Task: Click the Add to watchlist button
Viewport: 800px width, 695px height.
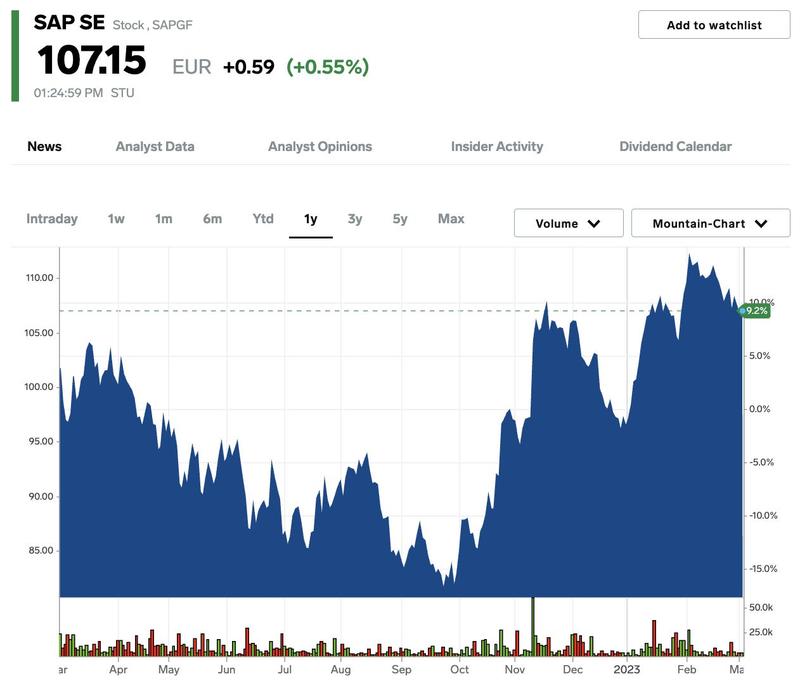Action: [714, 25]
